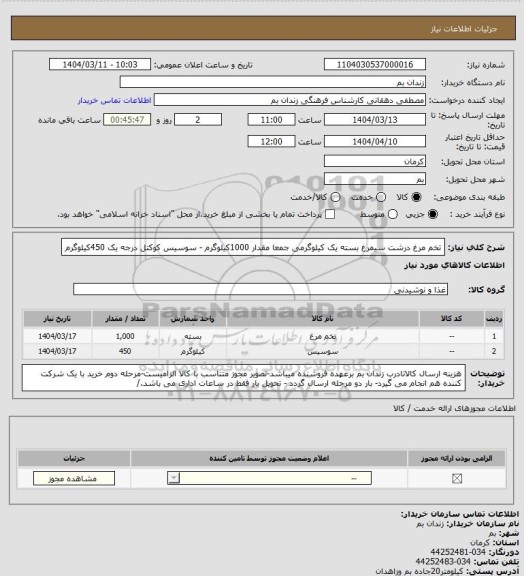Click the جزئیات اطلاعات نیاز page title
The image size is (524, 576).
(x=464, y=29)
